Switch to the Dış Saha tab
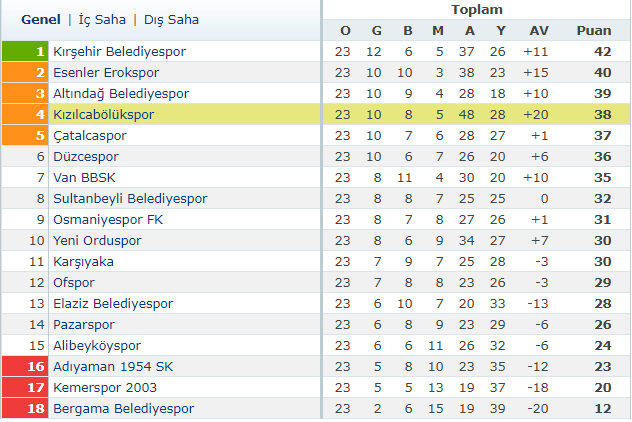Screen dimensions: 632x422 pyautogui.click(x=171, y=19)
